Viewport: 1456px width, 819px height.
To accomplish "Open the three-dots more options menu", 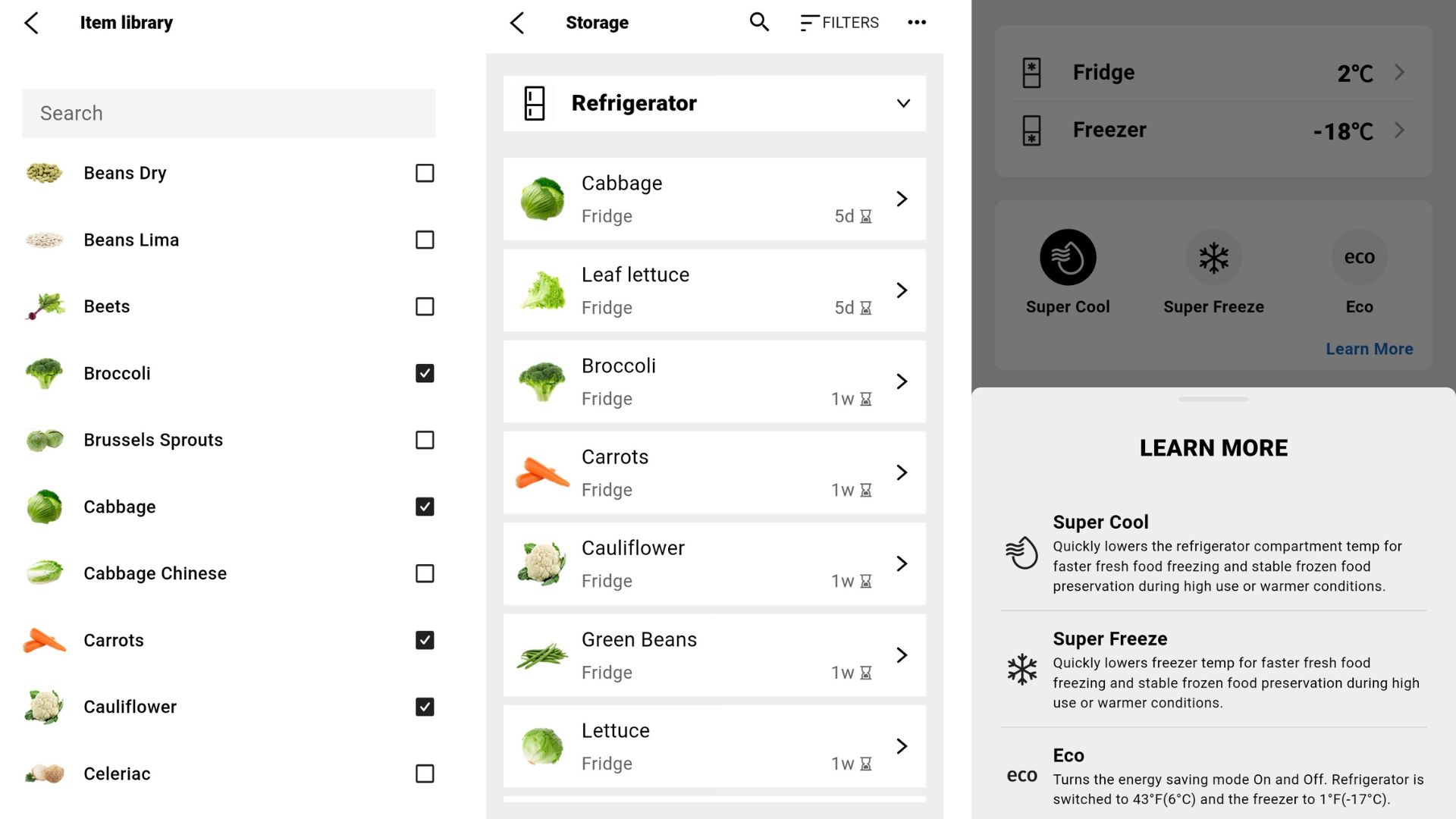I will [917, 23].
